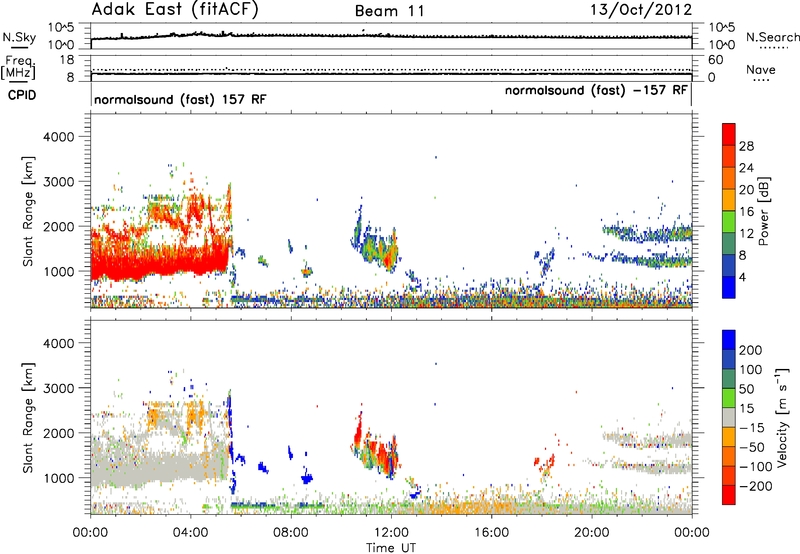This screenshot has height=554, width=800.
Task: Click the 'Time UT' axis label
Action: tap(391, 548)
